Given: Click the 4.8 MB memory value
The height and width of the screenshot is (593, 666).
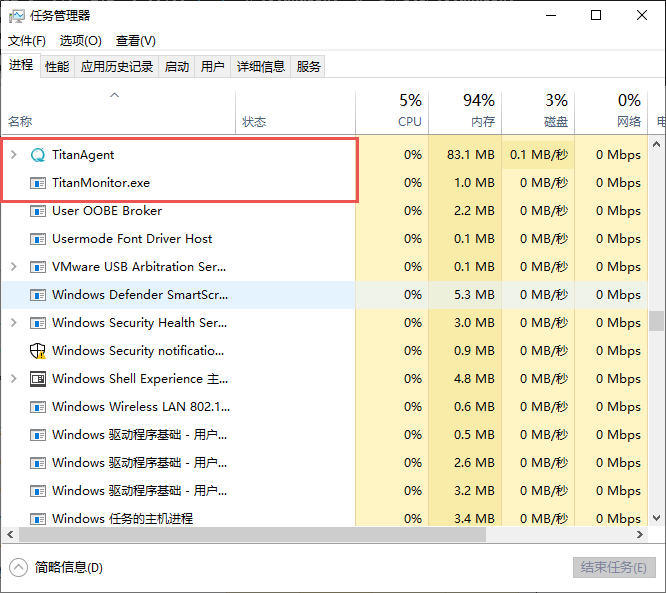Looking at the screenshot, I should click(474, 379).
